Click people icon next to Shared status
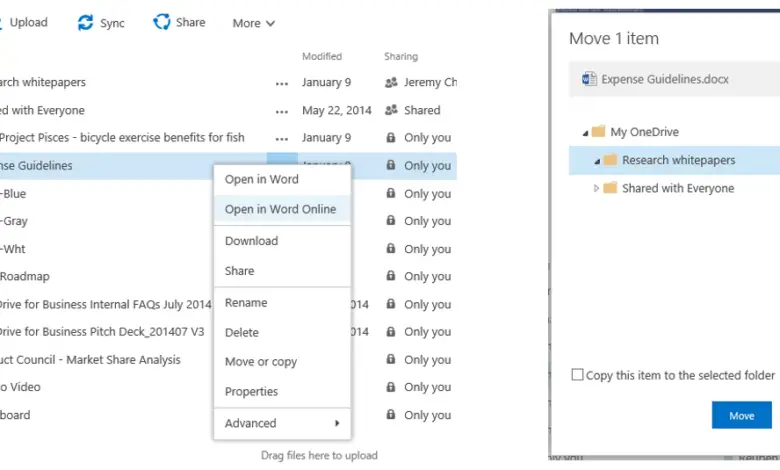This screenshot has height=470, width=780. [x=390, y=111]
